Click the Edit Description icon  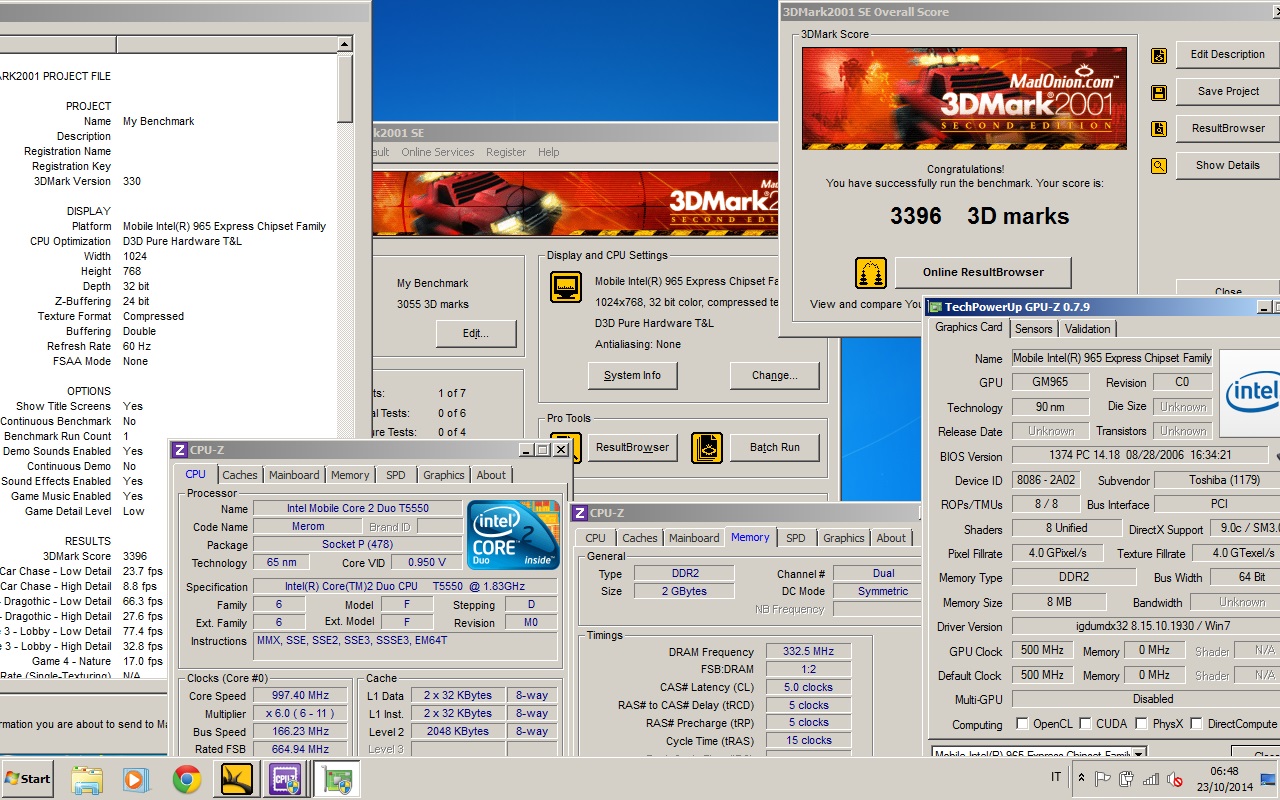(1159, 56)
